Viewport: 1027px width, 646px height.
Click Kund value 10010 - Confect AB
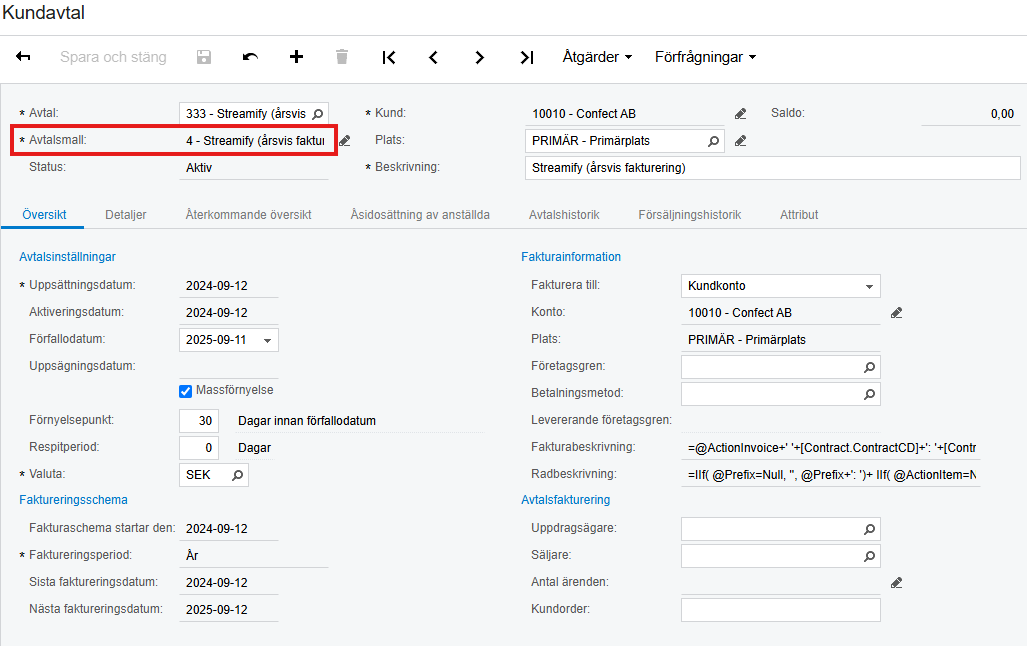tap(584, 114)
